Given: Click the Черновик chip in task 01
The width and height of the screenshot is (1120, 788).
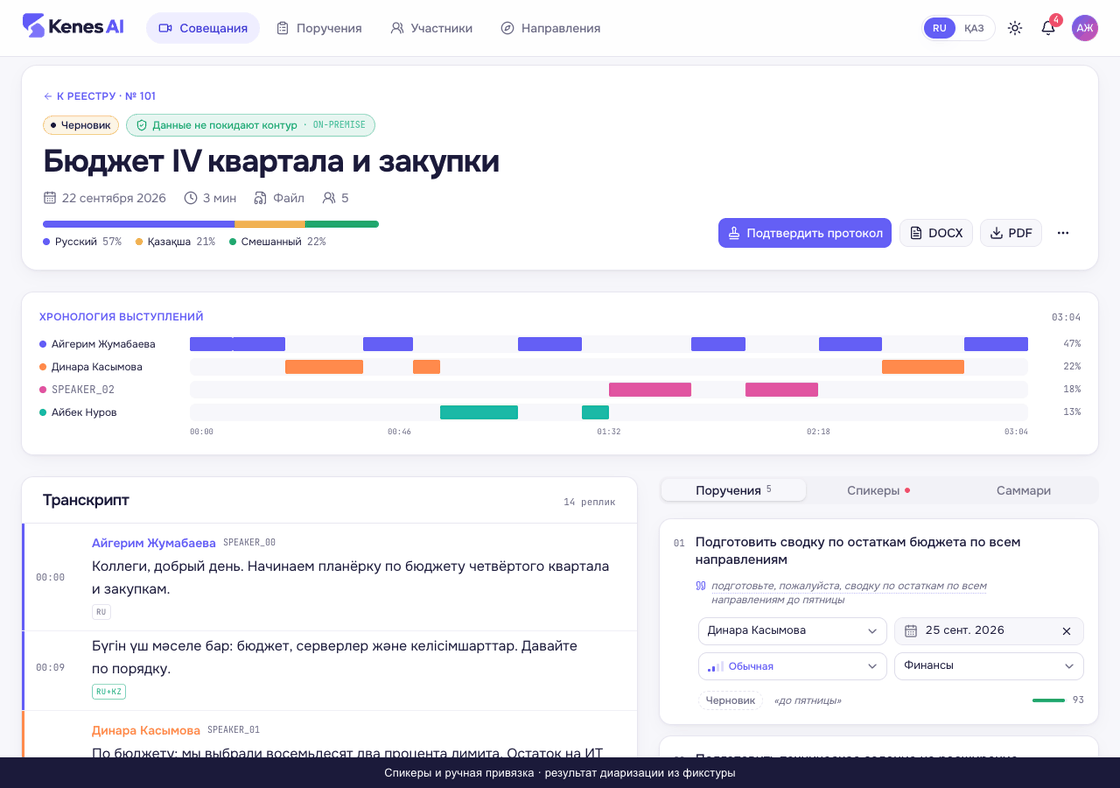Looking at the screenshot, I should click(x=730, y=700).
